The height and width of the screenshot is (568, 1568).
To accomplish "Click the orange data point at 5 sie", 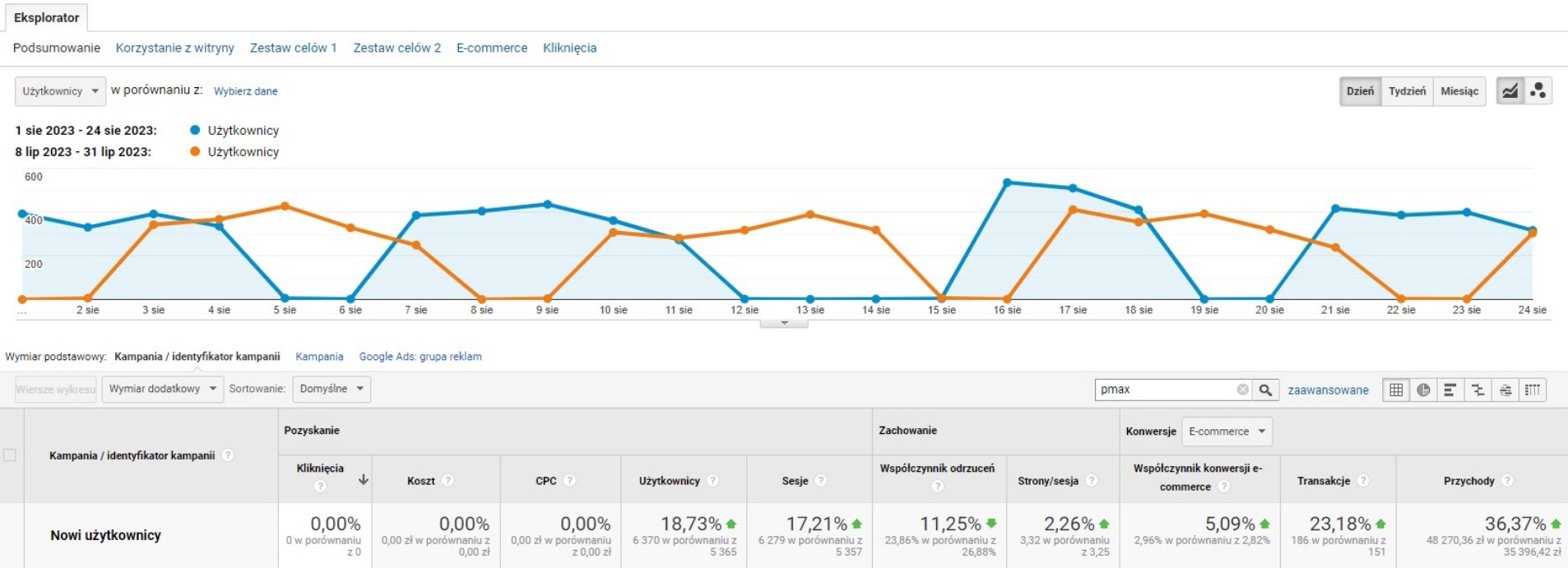I will click(x=285, y=205).
